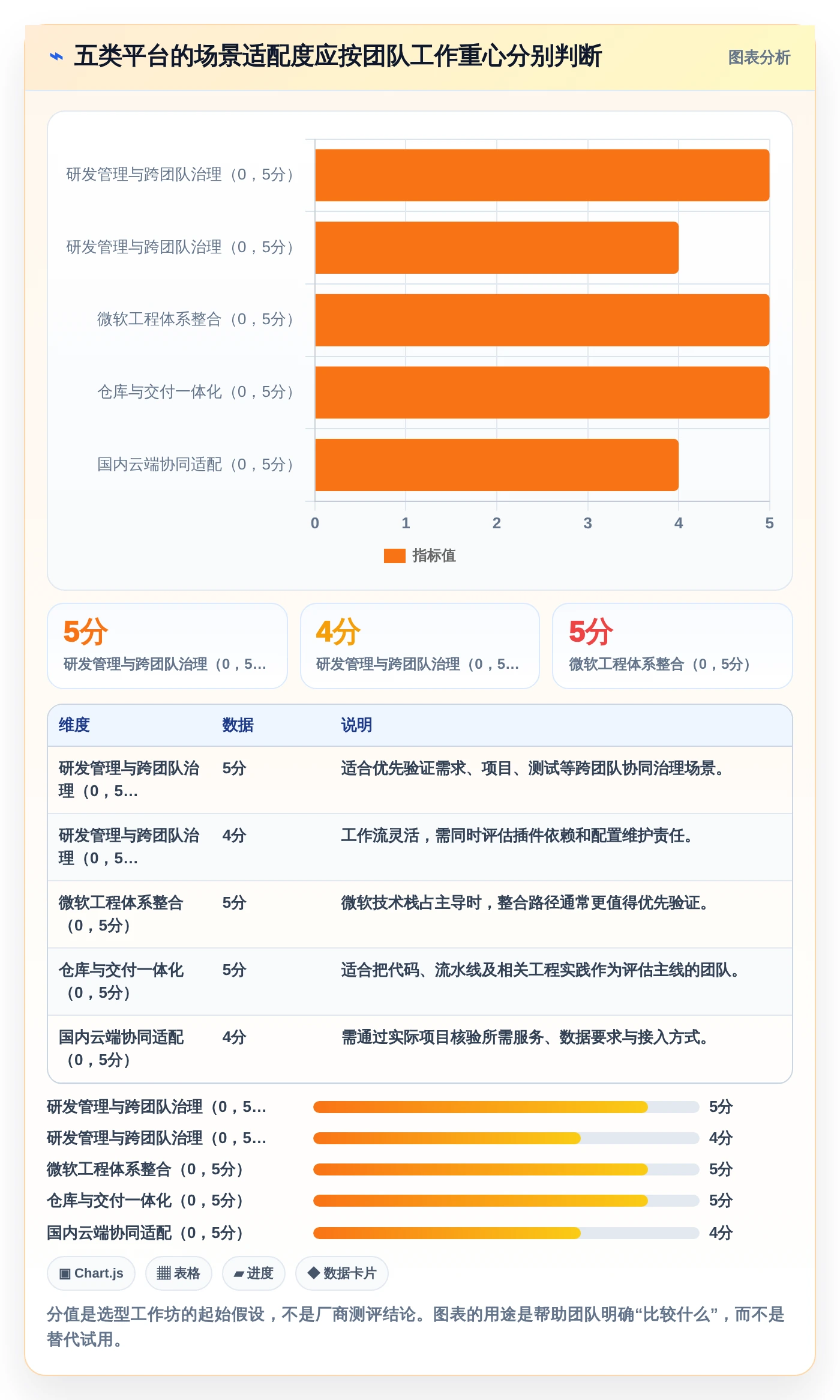Click the 工作流灵活 description cell
This screenshot has height=1400, width=840.
(x=517, y=836)
